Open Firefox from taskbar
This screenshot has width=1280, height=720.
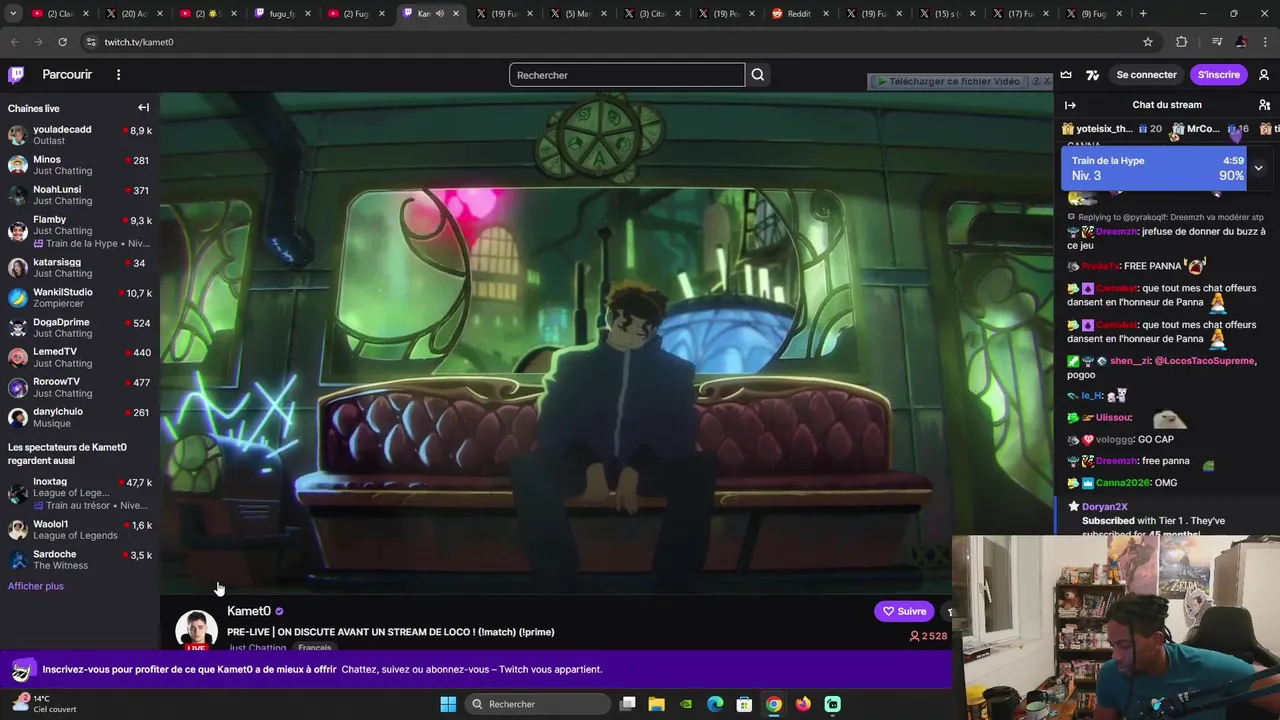pyautogui.click(x=803, y=704)
